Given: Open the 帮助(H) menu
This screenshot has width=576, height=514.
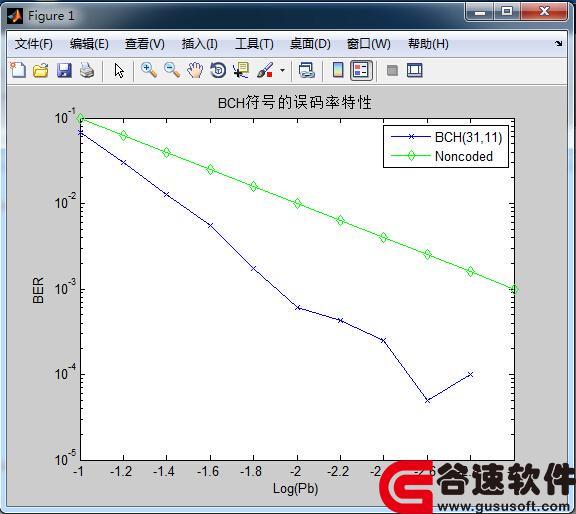Looking at the screenshot, I should coord(428,44).
